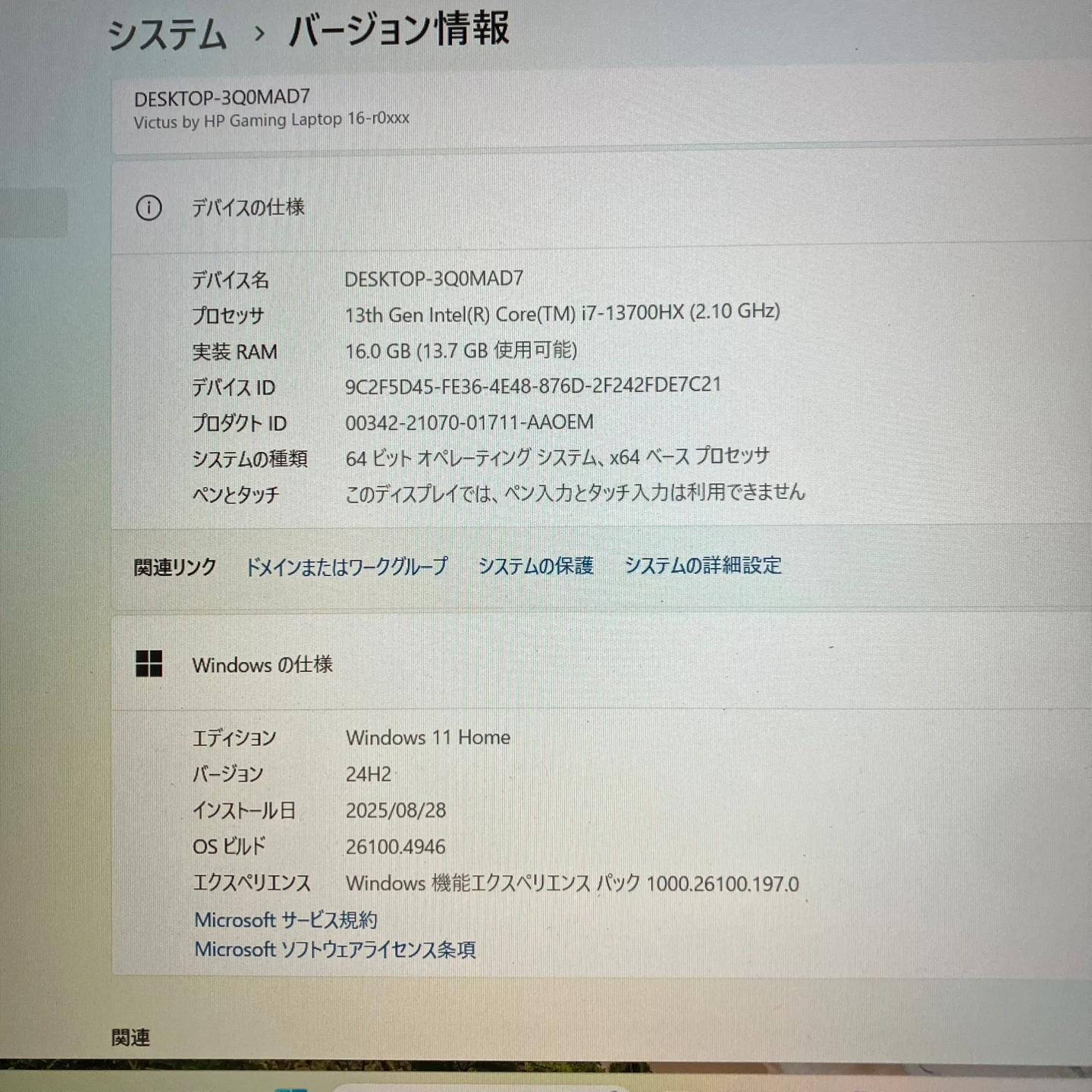Image resolution: width=1092 pixels, height=1092 pixels.
Task: Click the OS ビルド label
Action: coord(229,846)
